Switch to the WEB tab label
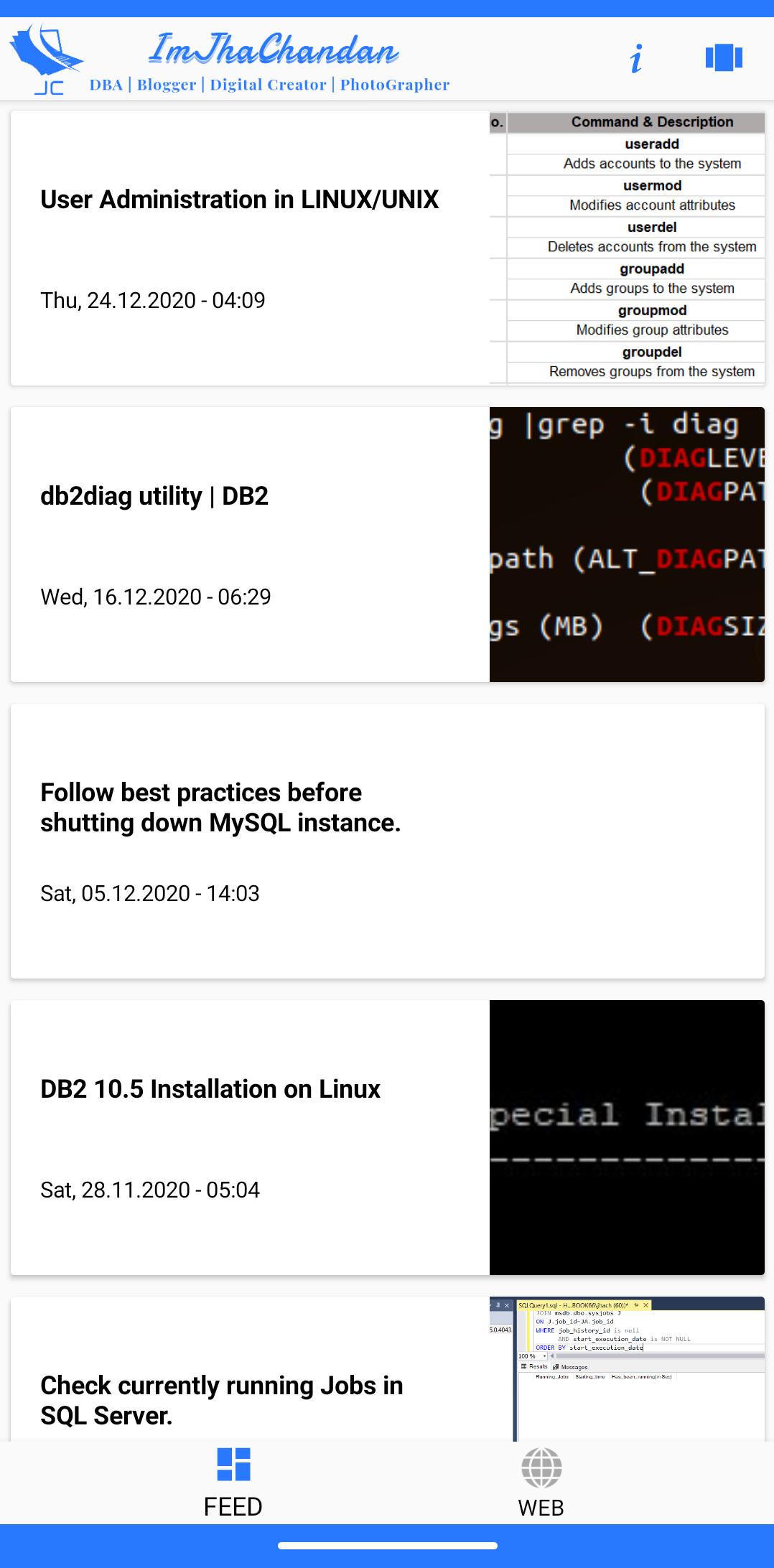This screenshot has width=774, height=1568. [541, 1507]
